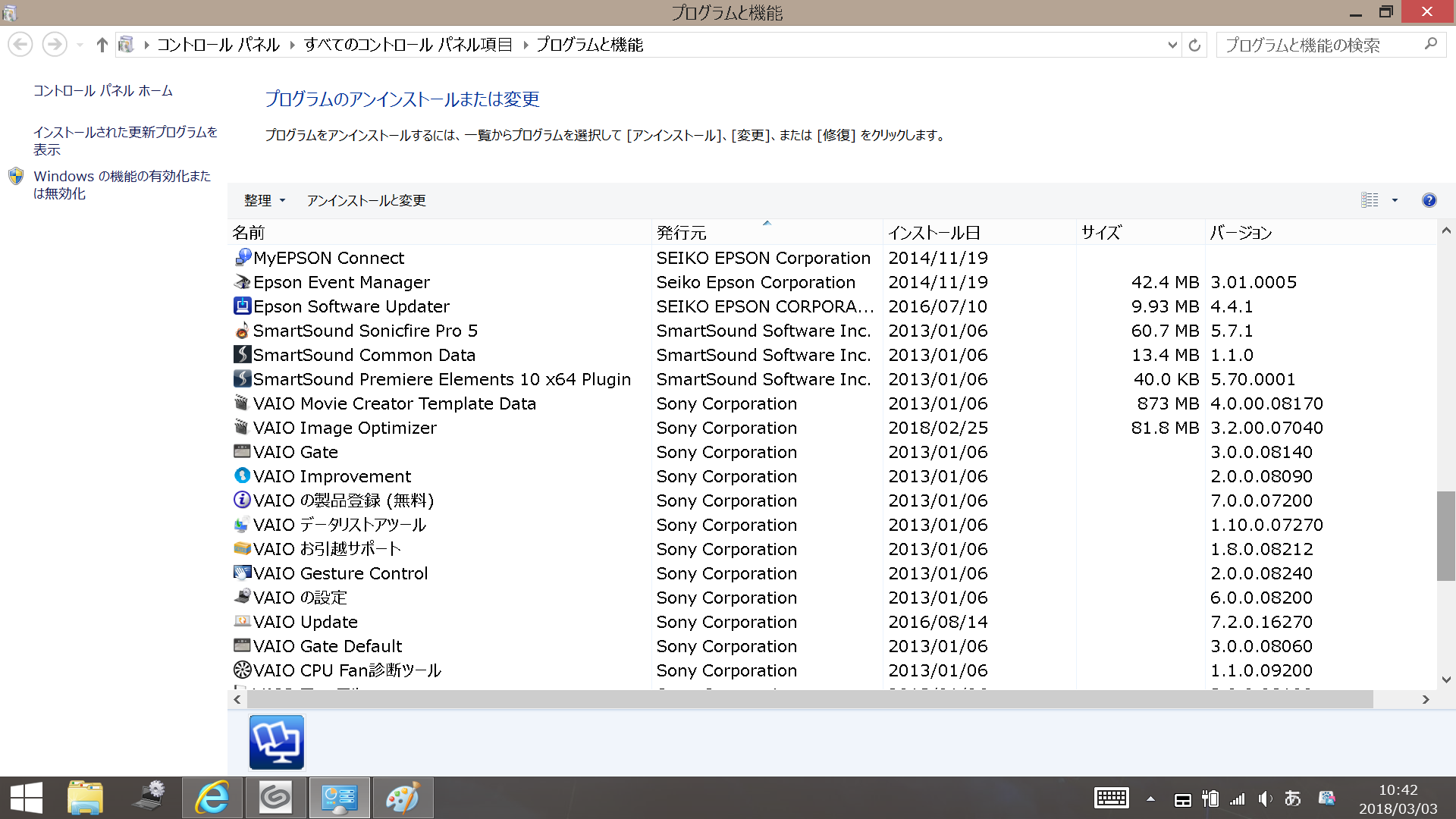Screen dimensions: 1456x819
Task: Open the help question mark icon
Action: (1429, 200)
